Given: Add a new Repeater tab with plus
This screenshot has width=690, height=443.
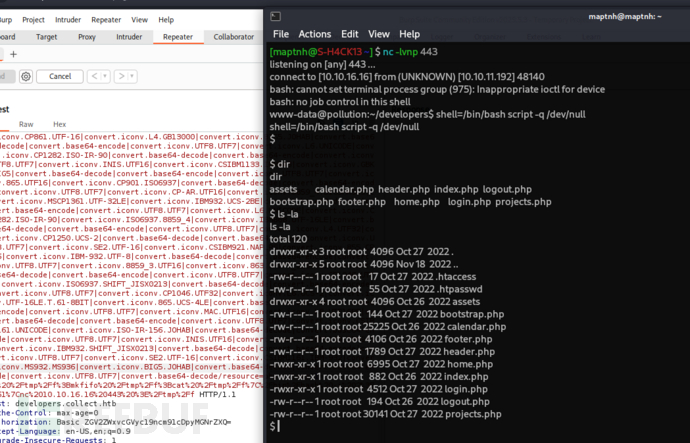Looking at the screenshot, I should (x=14, y=54).
